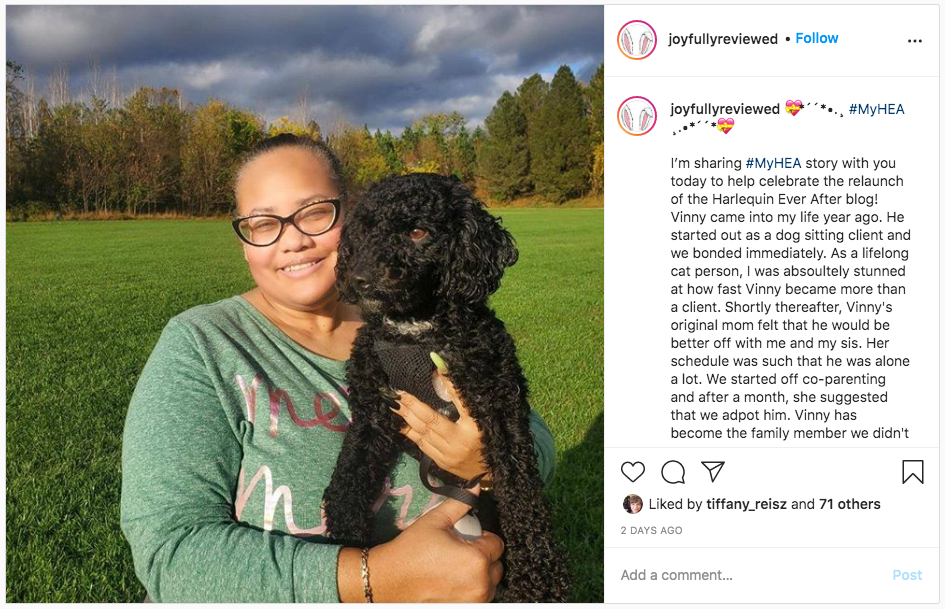Viewport: 945px width, 609px height.
Task: Click the caption text about Vinny
Action: [x=790, y=298]
